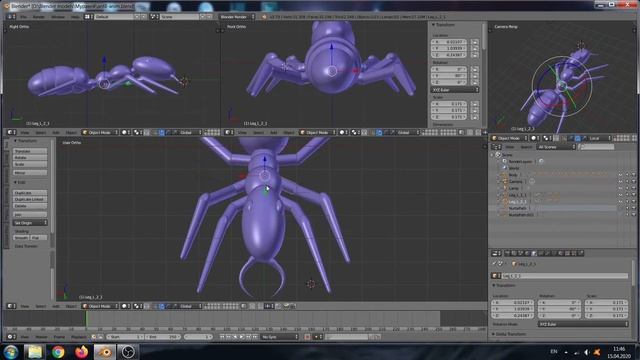Launch Google Chrome from the taskbar
This screenshot has height=360, width=640.
pyautogui.click(x=58, y=351)
